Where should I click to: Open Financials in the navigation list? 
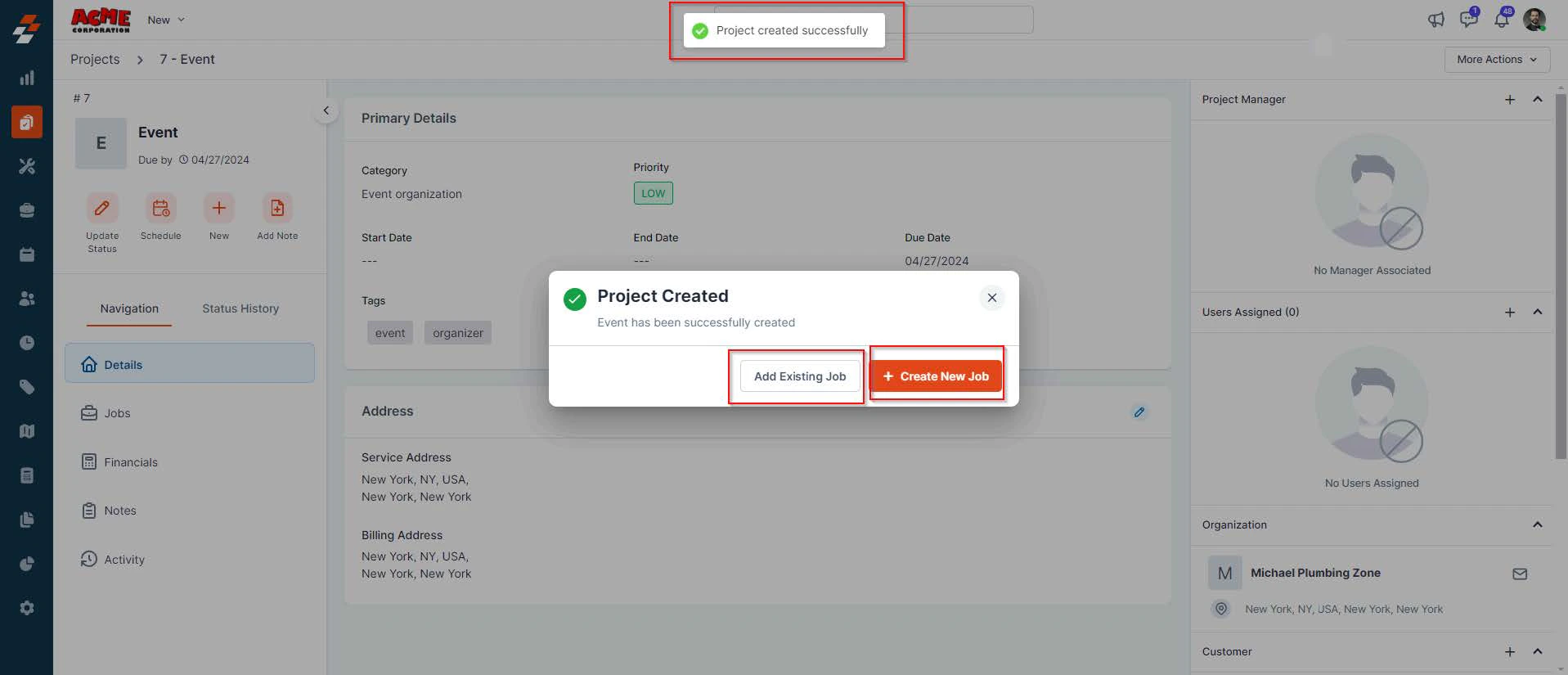coord(190,462)
